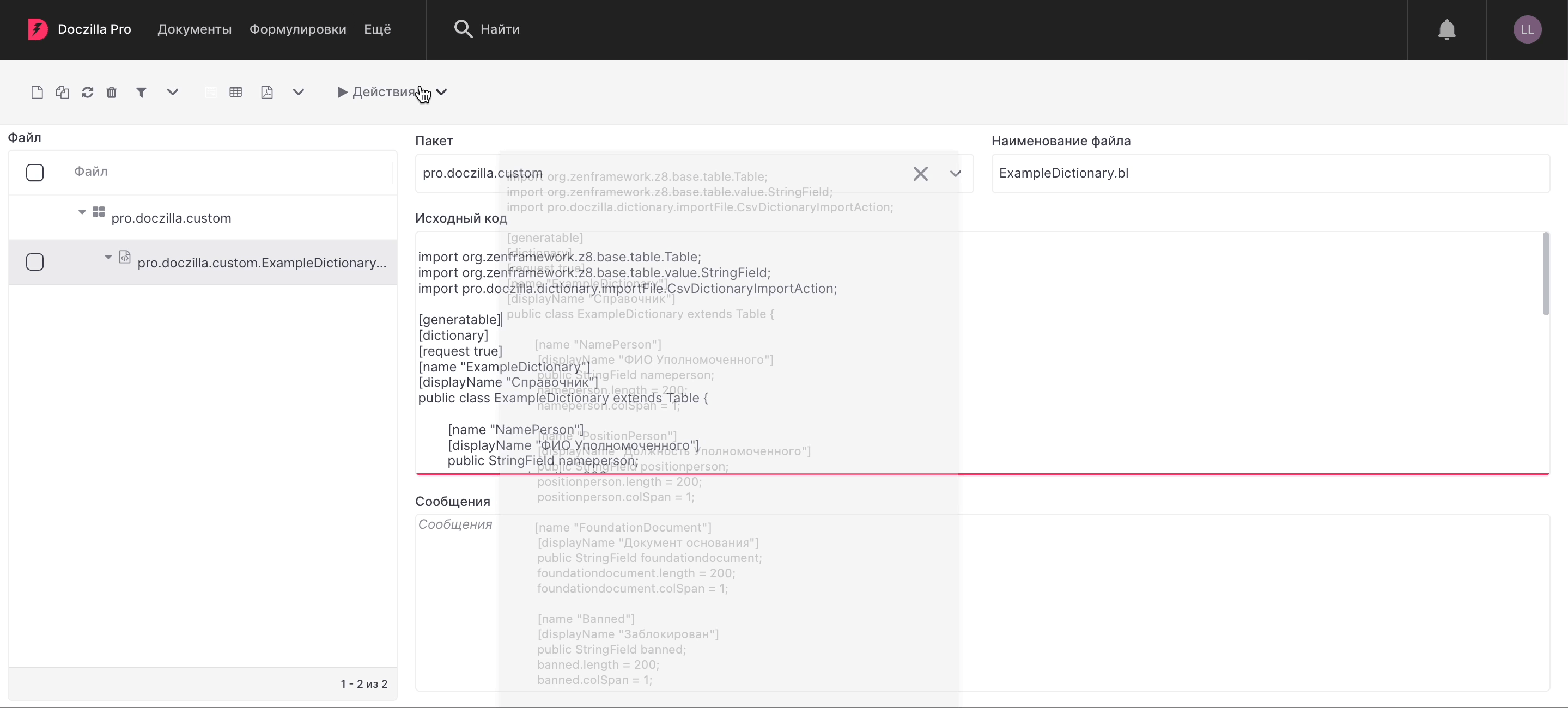The image size is (1568, 708).
Task: Export to PDF using the PDF icon
Action: 266,92
